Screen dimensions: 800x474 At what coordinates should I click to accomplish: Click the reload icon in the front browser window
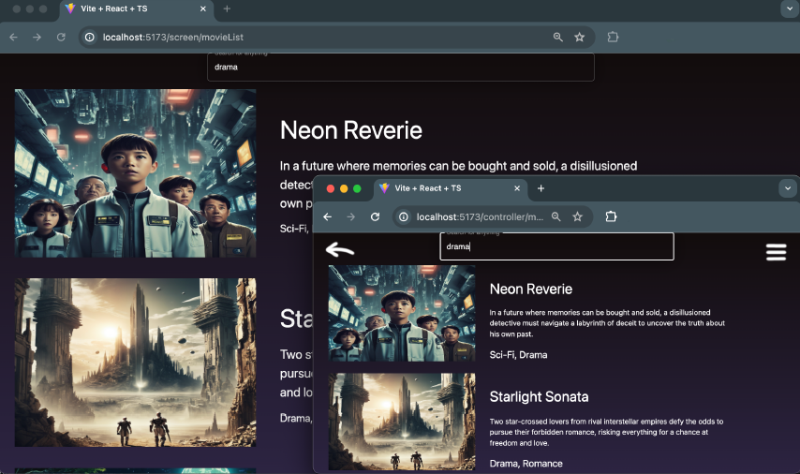click(375, 216)
